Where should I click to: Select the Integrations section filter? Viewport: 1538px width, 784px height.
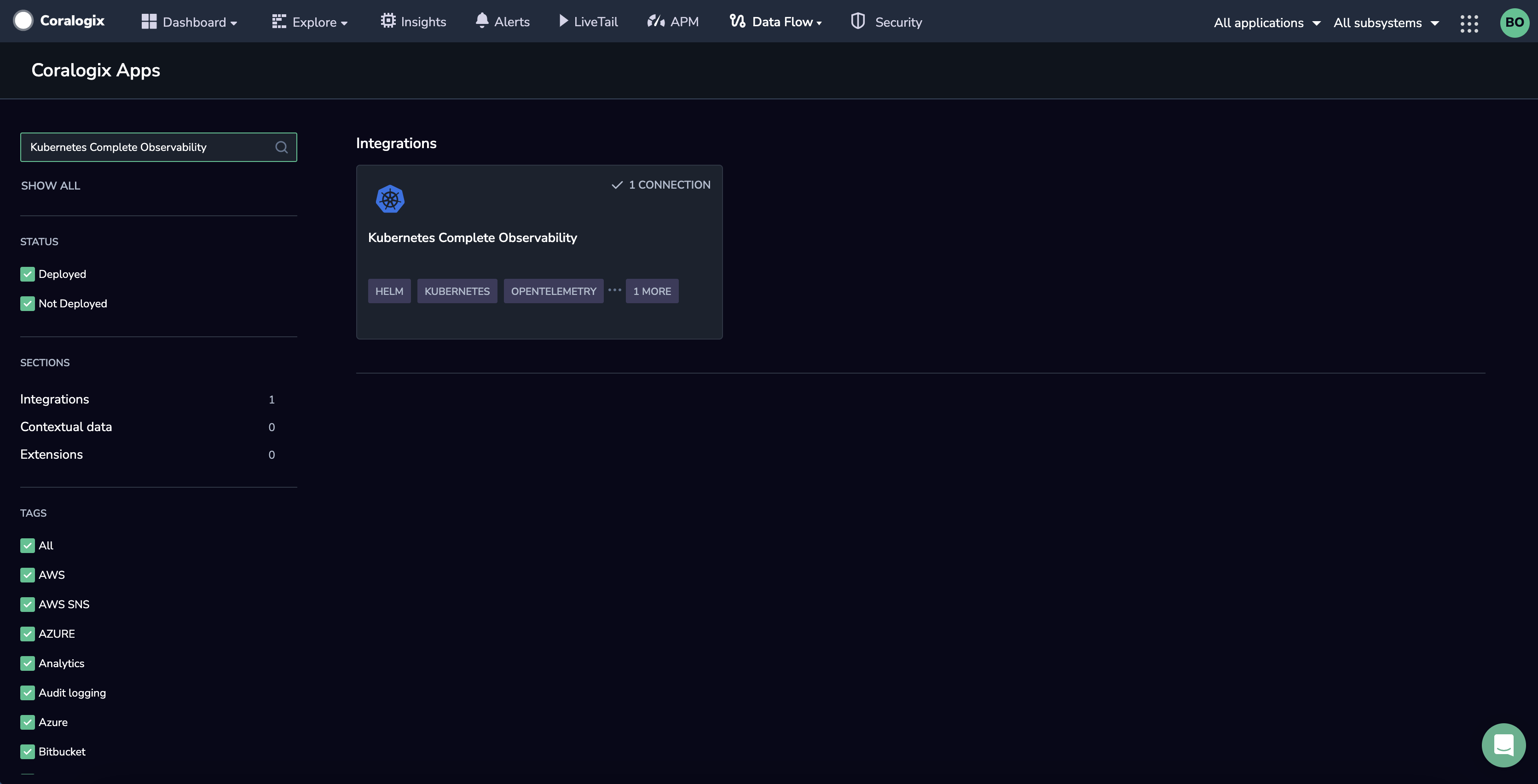click(54, 399)
